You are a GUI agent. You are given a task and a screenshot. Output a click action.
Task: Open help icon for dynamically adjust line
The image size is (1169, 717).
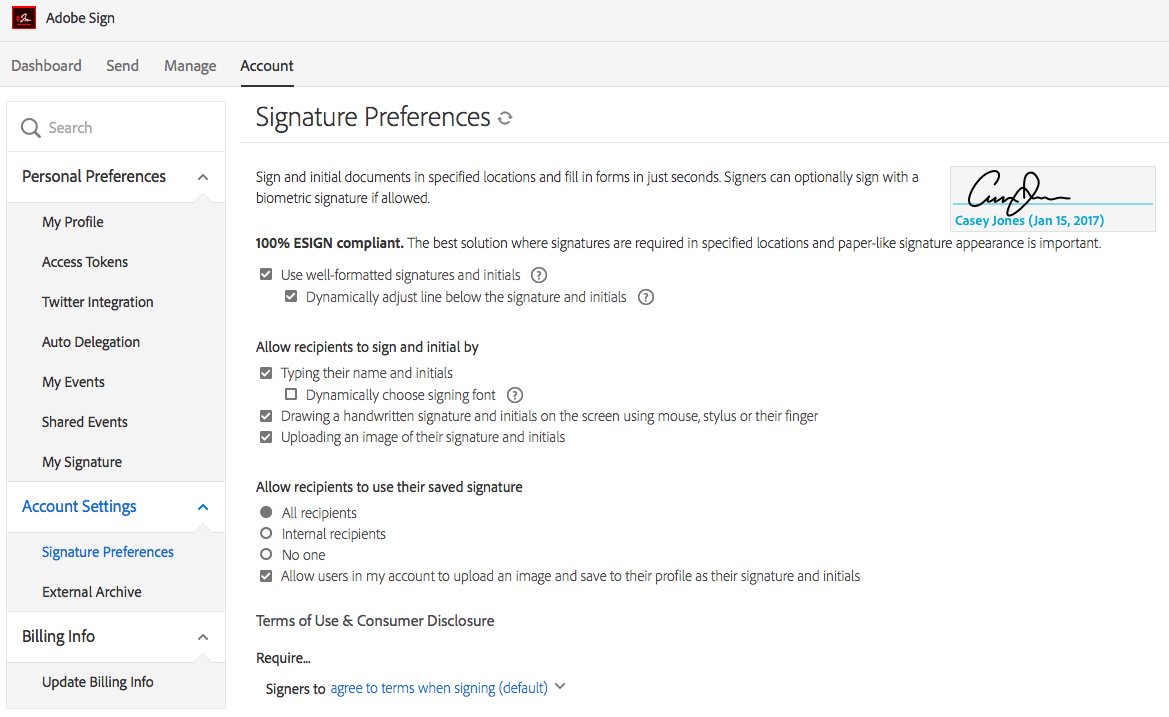[x=646, y=297]
